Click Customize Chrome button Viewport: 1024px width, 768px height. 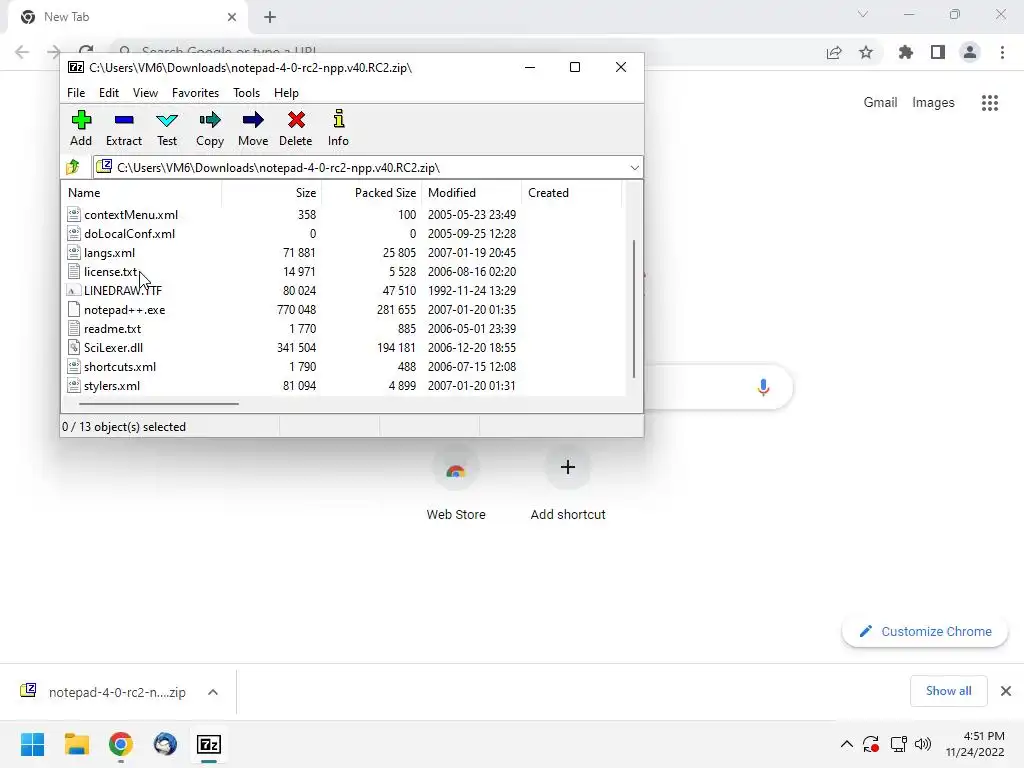click(925, 632)
